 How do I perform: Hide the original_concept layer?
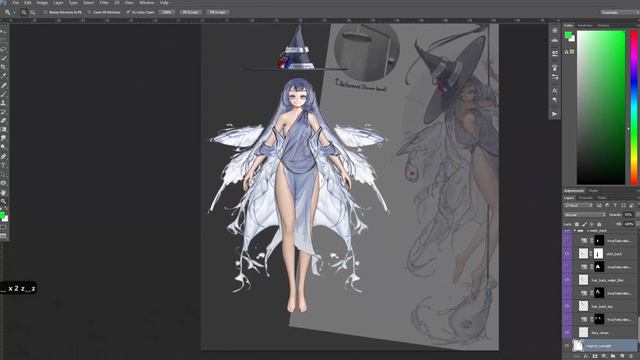click(x=567, y=346)
